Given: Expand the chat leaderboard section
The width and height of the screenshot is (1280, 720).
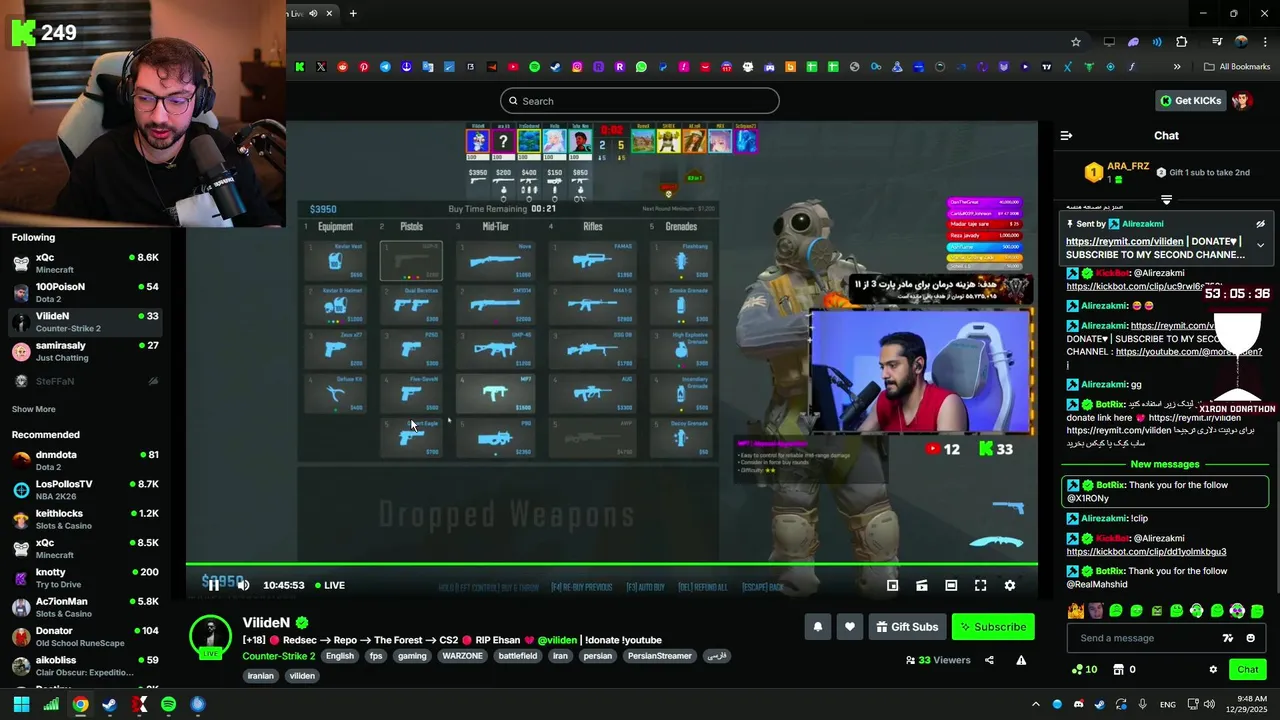Looking at the screenshot, I should pyautogui.click(x=1166, y=200).
